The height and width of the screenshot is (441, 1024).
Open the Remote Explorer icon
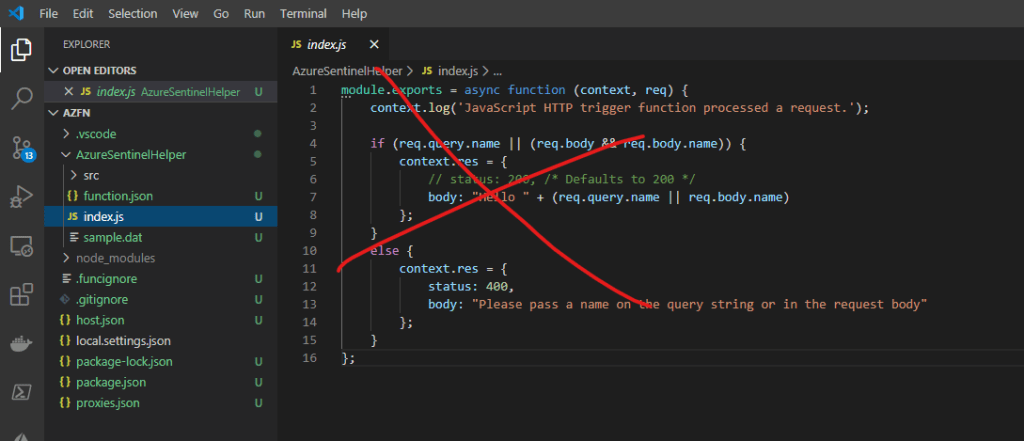[x=21, y=245]
